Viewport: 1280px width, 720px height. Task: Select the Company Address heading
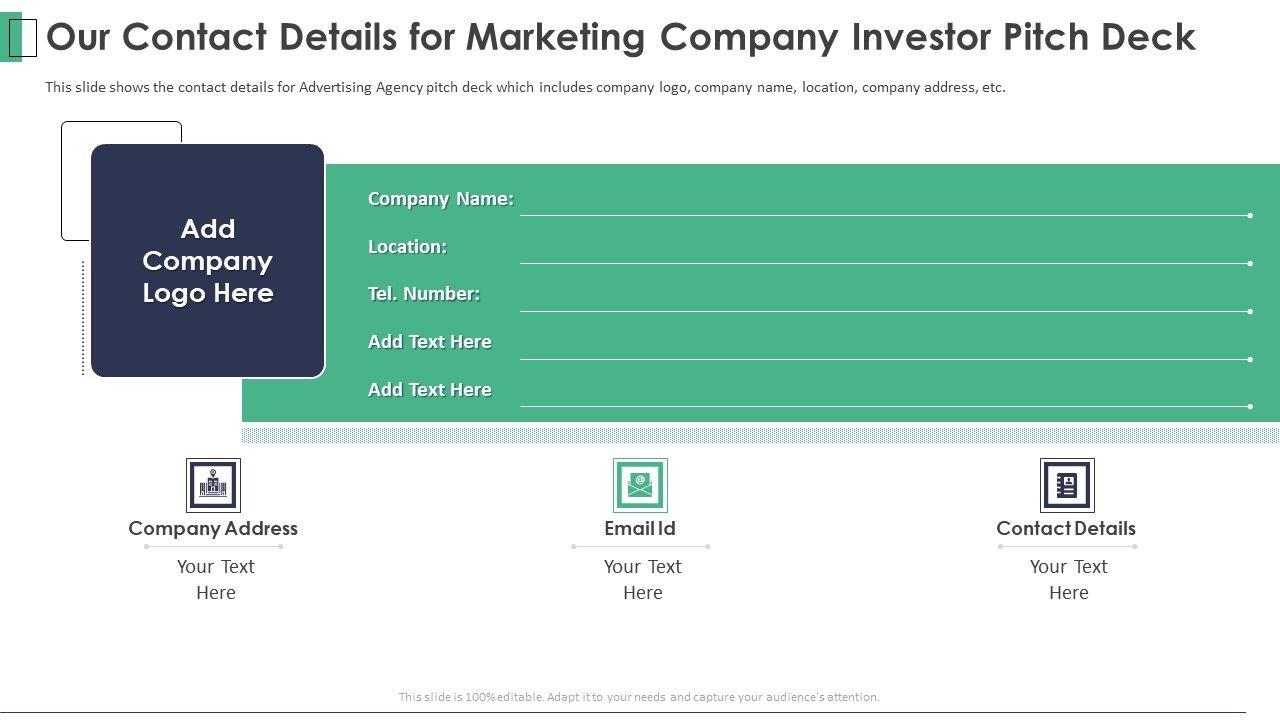(x=213, y=528)
